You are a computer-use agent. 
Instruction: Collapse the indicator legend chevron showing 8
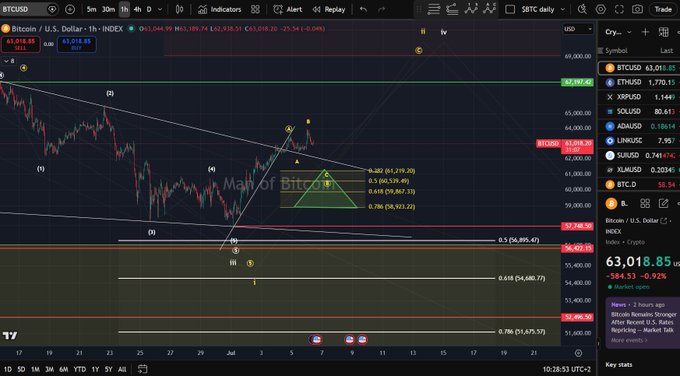(9, 61)
